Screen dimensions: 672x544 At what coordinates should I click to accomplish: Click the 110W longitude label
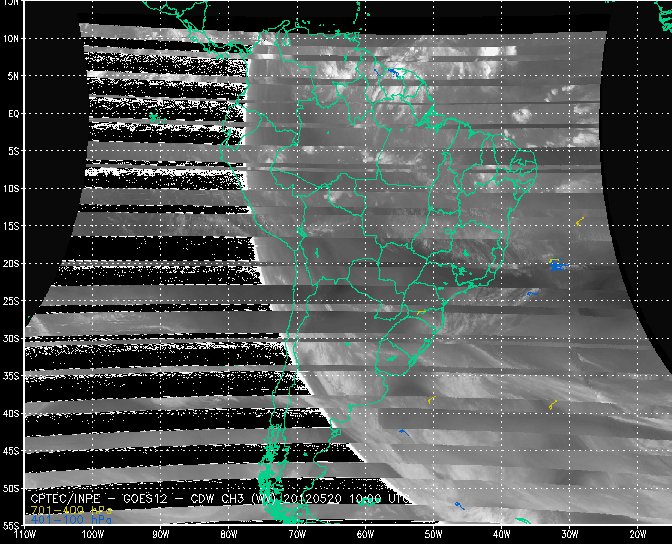point(25,535)
